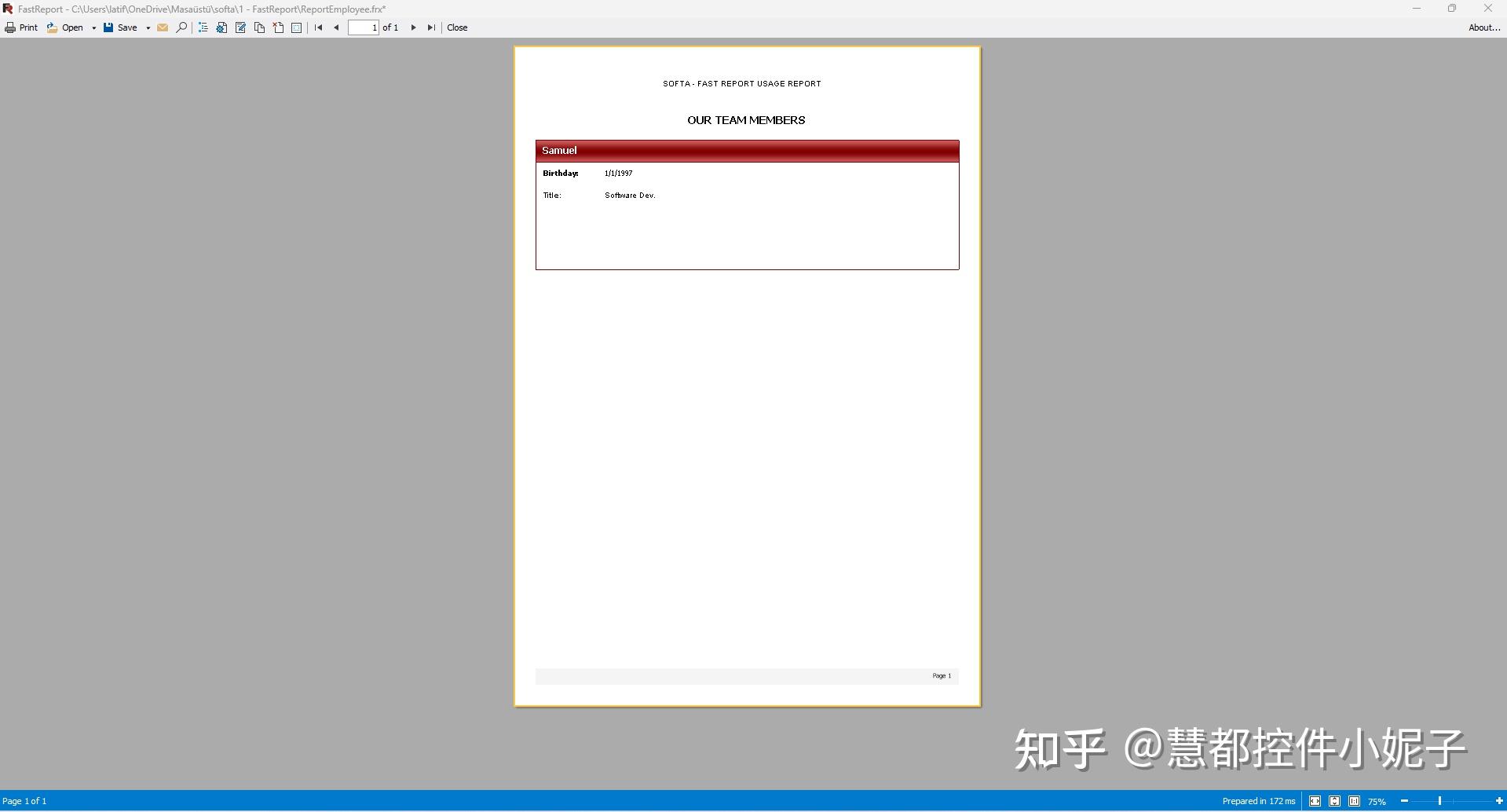The width and height of the screenshot is (1507, 812).
Task: Click the Samuel employee header
Action: click(747, 151)
